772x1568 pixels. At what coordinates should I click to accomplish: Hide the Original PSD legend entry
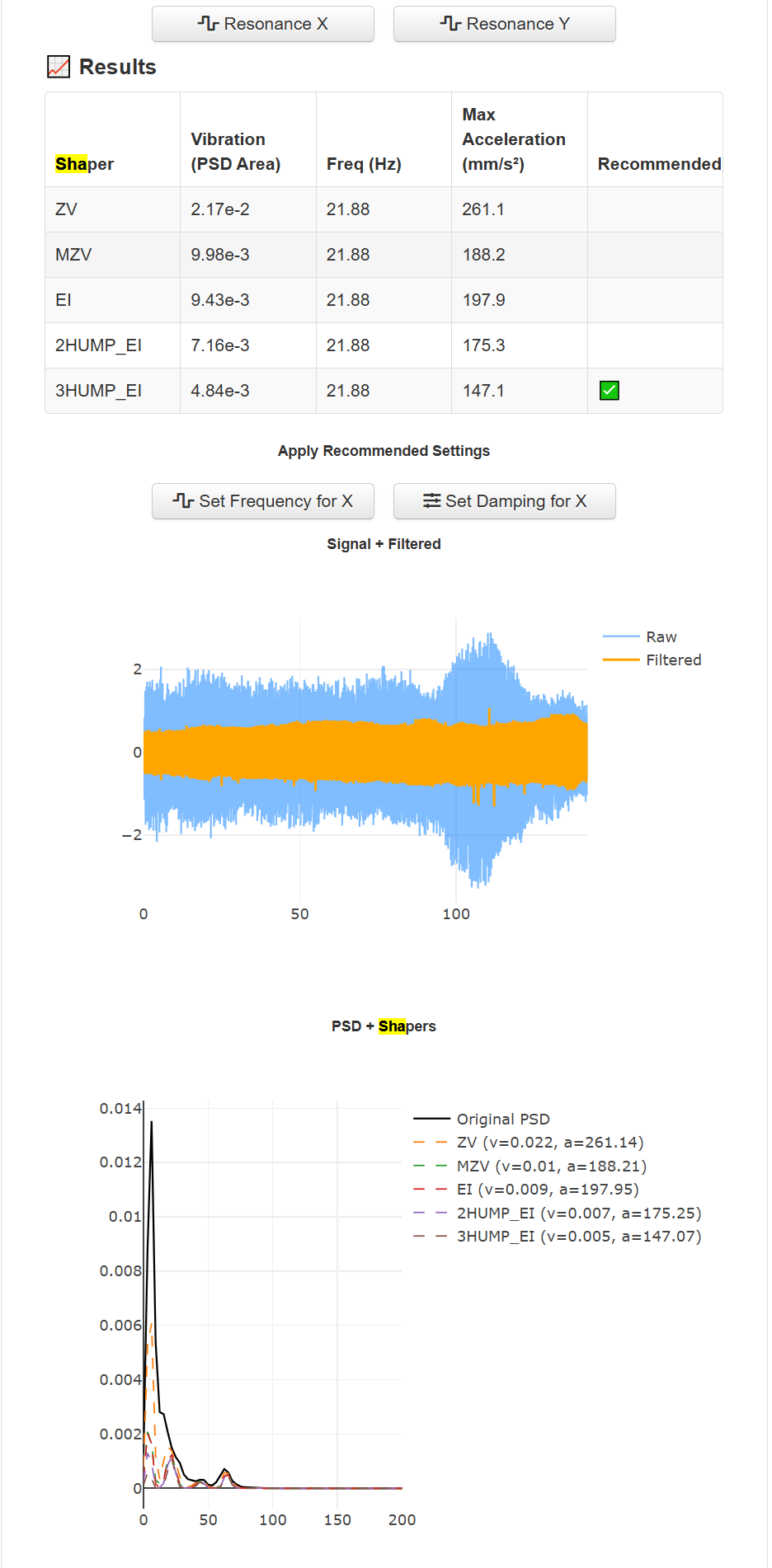pyautogui.click(x=502, y=1120)
